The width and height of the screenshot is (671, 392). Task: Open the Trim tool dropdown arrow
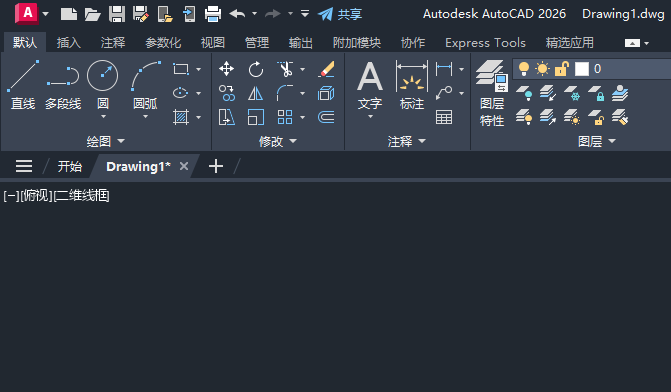[x=303, y=69]
